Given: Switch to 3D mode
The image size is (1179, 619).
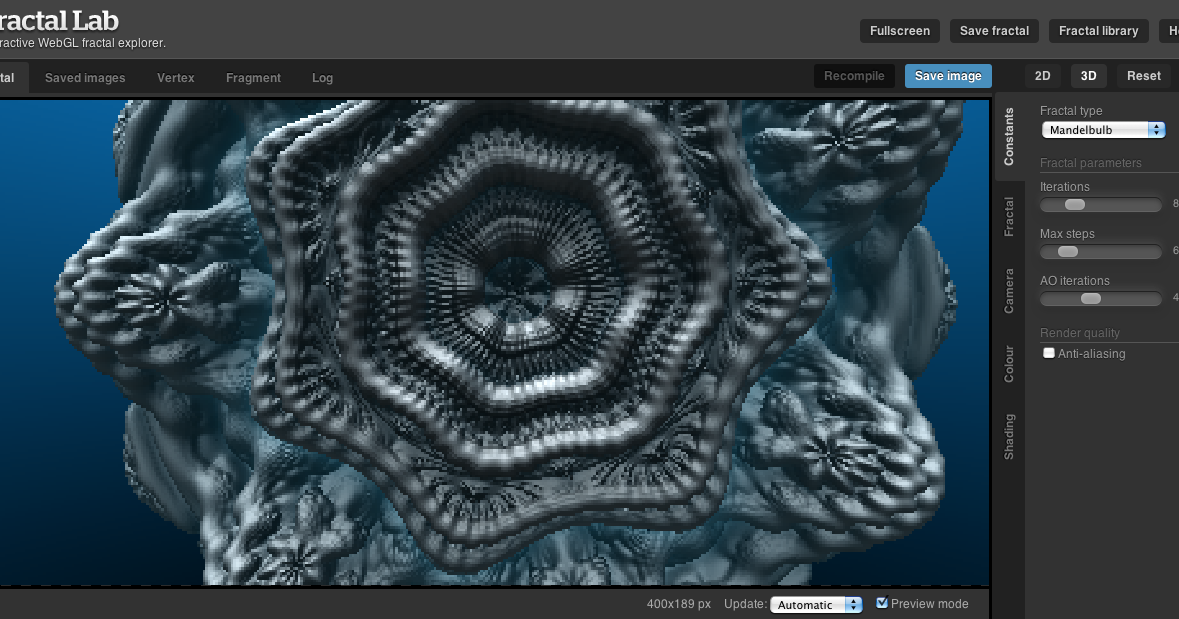Looking at the screenshot, I should pyautogui.click(x=1088, y=76).
